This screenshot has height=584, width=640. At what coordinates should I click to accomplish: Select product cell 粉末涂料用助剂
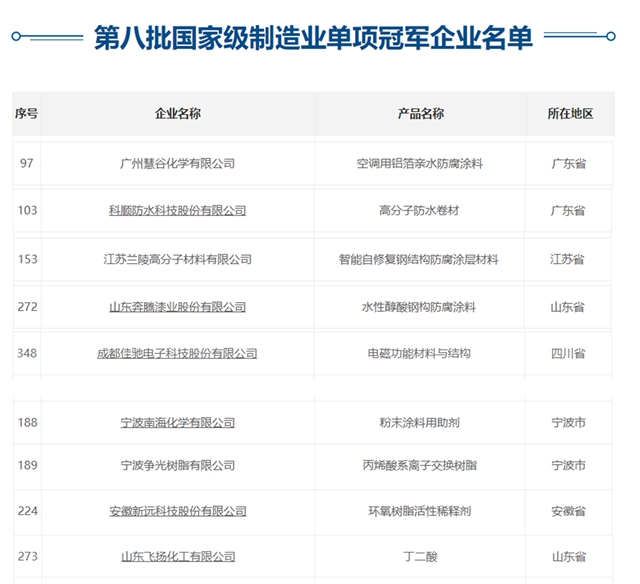coord(420,423)
